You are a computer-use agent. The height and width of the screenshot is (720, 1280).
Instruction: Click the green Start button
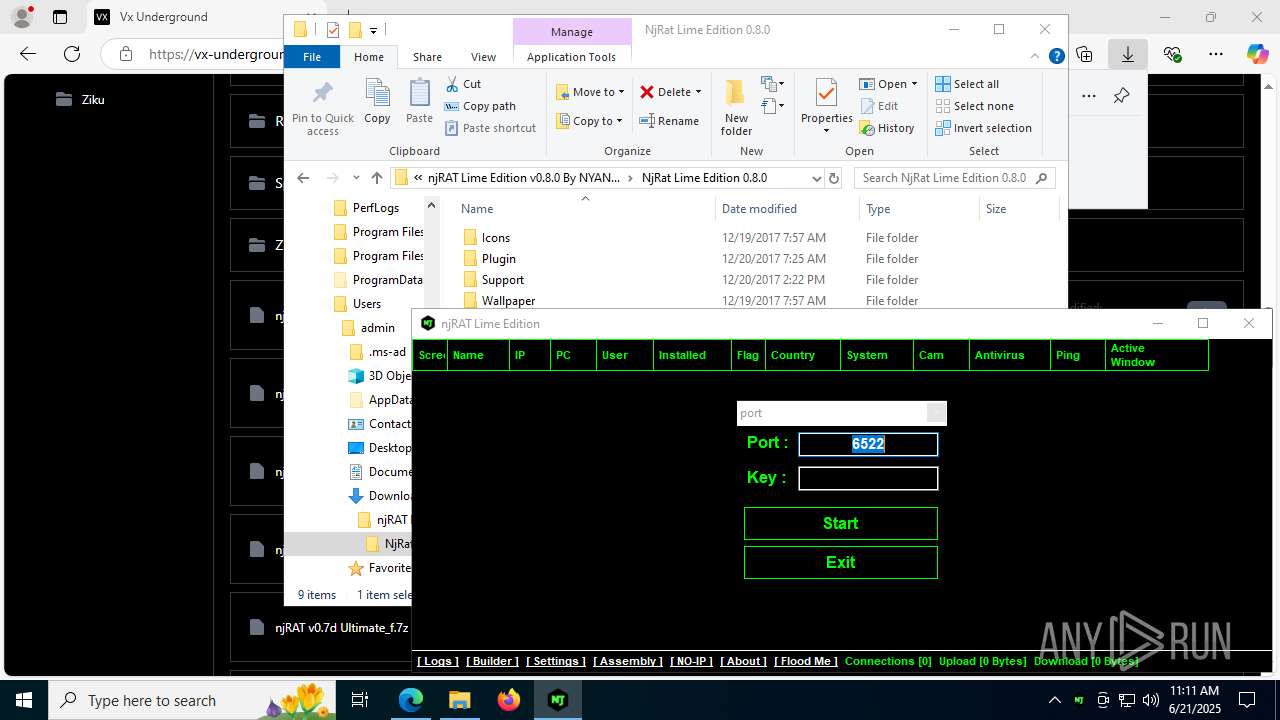click(x=840, y=523)
